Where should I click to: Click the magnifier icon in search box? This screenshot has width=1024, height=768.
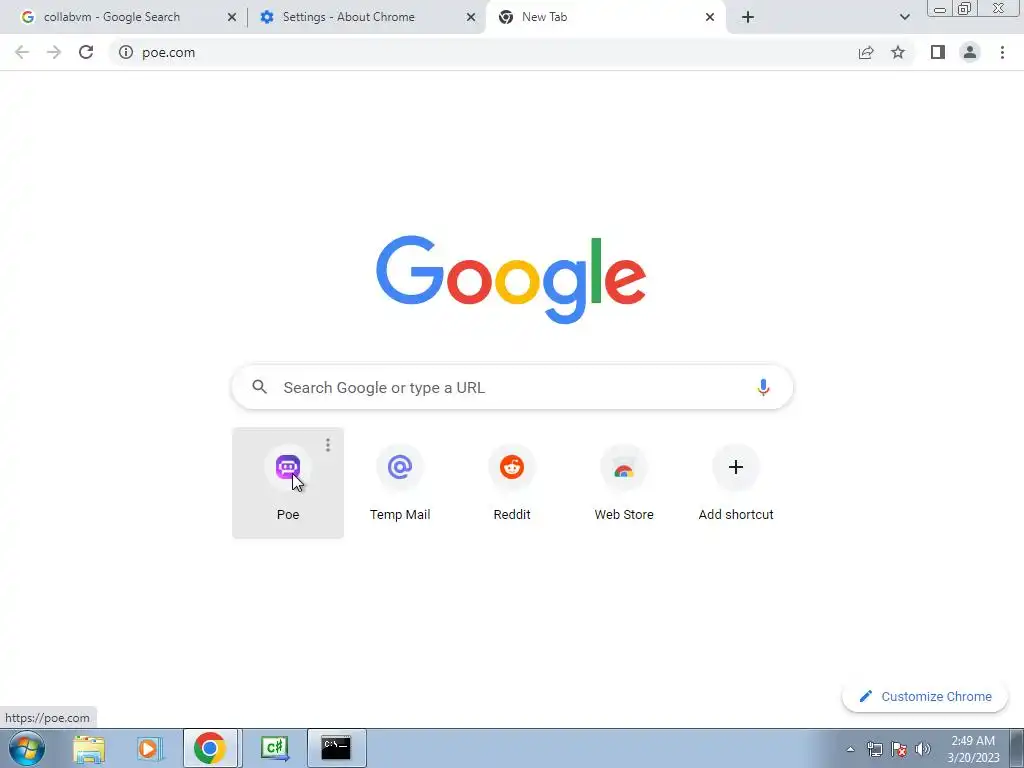coord(260,387)
